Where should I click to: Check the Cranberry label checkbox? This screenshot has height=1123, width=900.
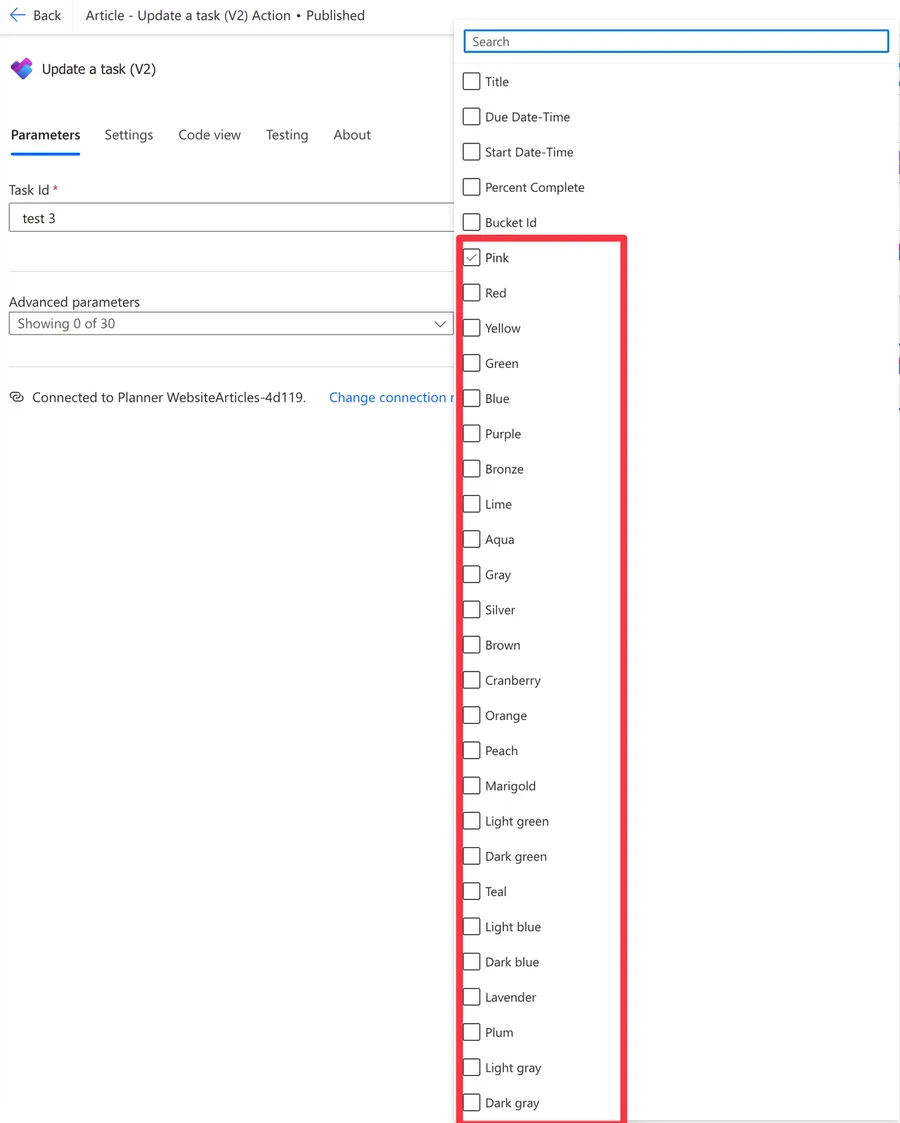(x=472, y=680)
